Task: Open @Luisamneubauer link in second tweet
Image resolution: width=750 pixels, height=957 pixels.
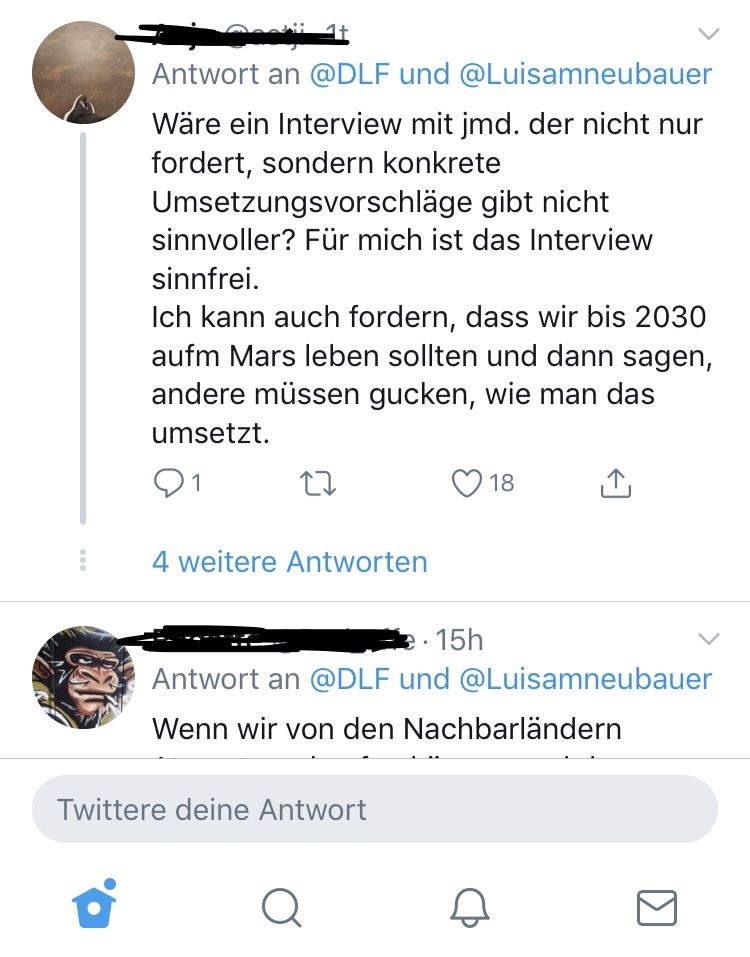Action: (x=585, y=679)
